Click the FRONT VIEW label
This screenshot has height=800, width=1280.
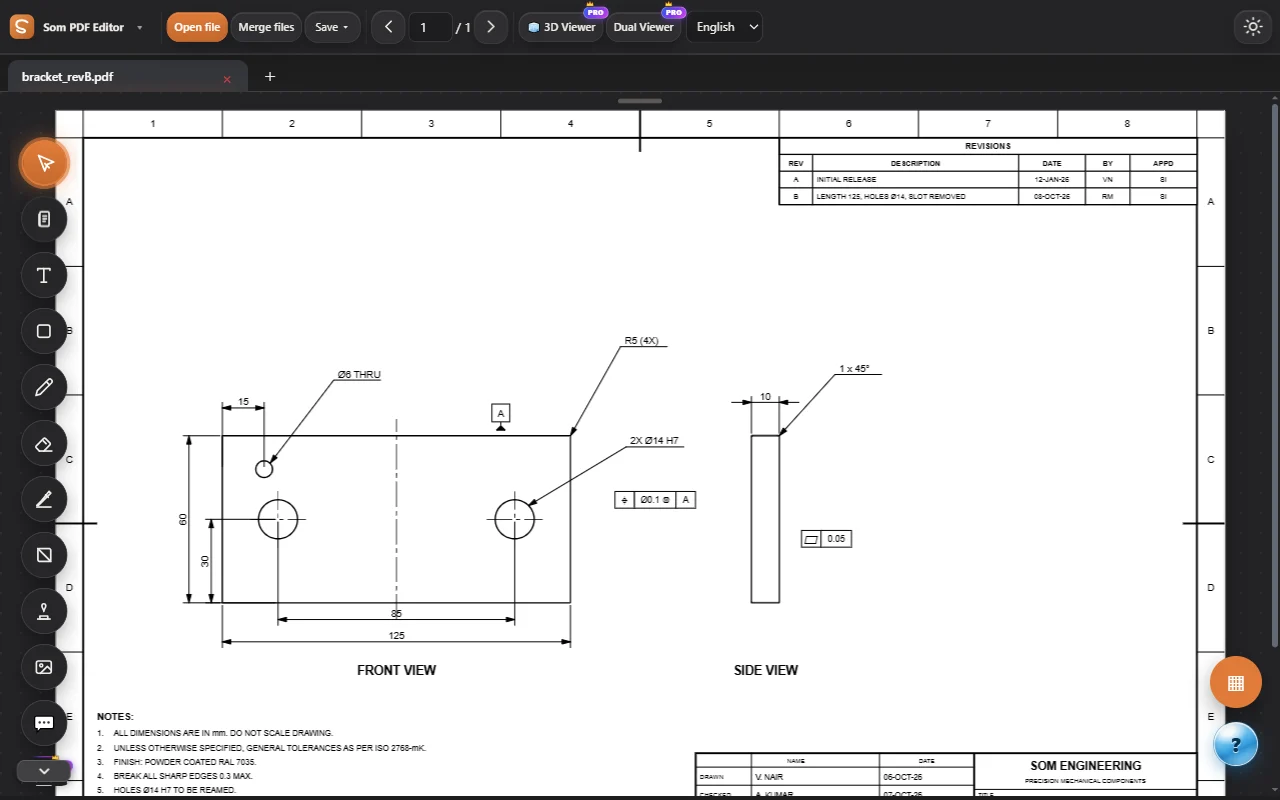[397, 670]
